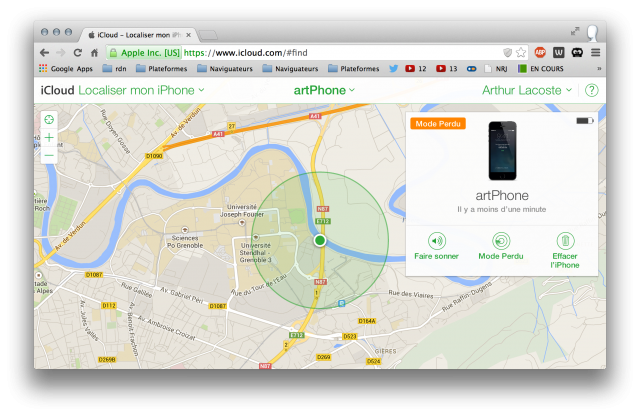The height and width of the screenshot is (416, 640).
Task: Open the first Navigateurs bookmark folder
Action: pyautogui.click(x=225, y=69)
